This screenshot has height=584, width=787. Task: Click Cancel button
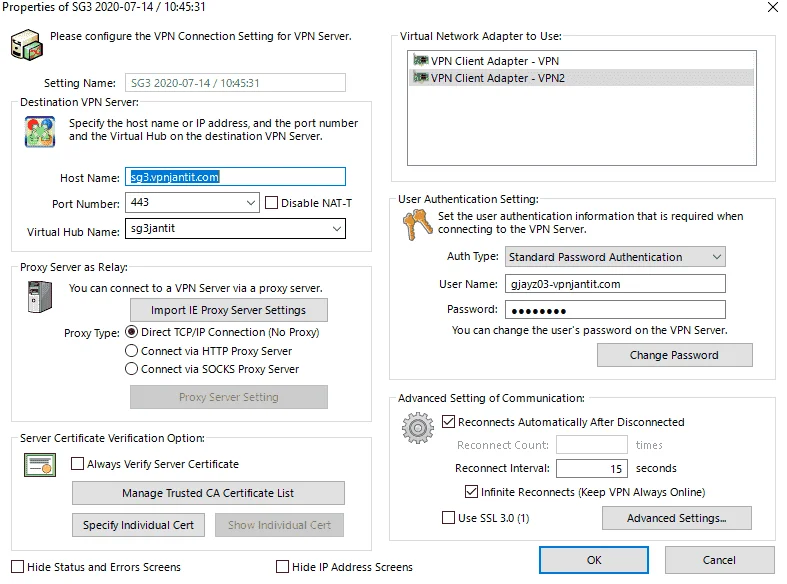click(719, 560)
